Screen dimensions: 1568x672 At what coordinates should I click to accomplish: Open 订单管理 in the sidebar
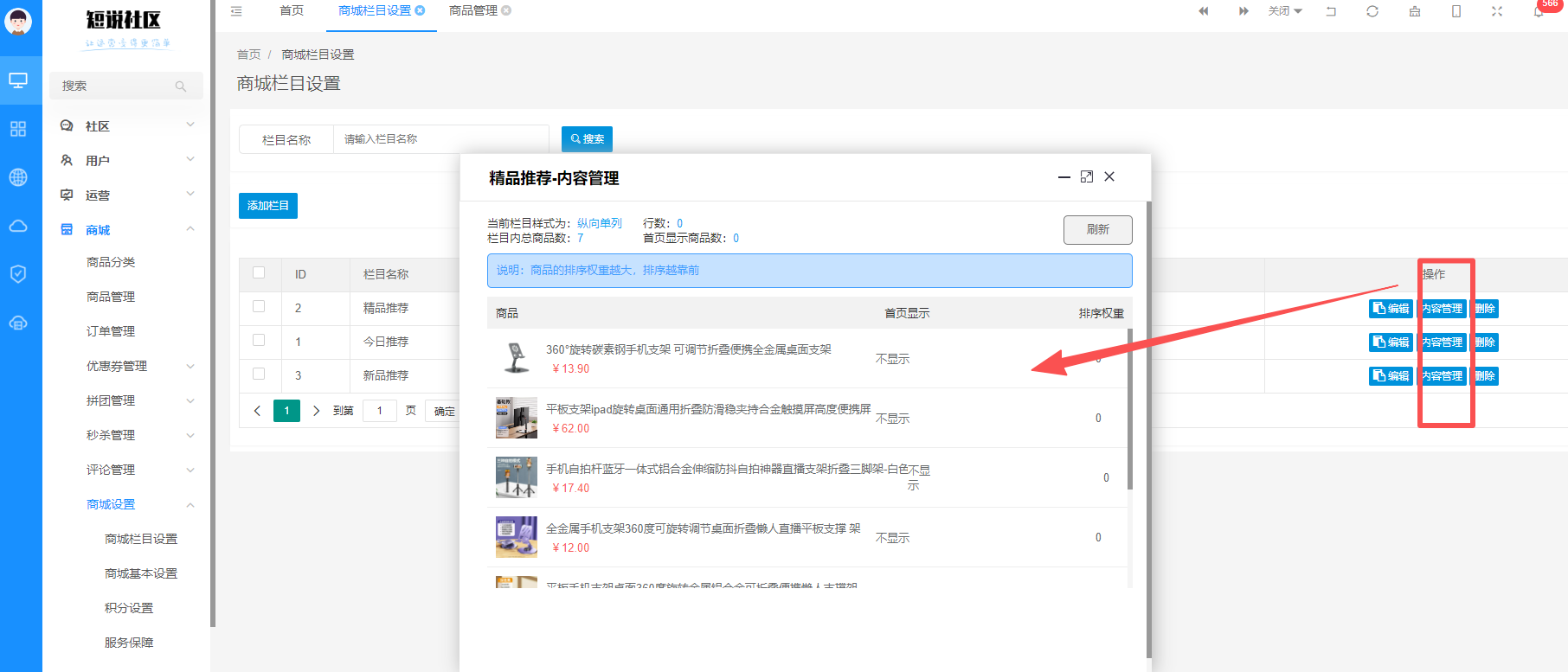pos(111,331)
